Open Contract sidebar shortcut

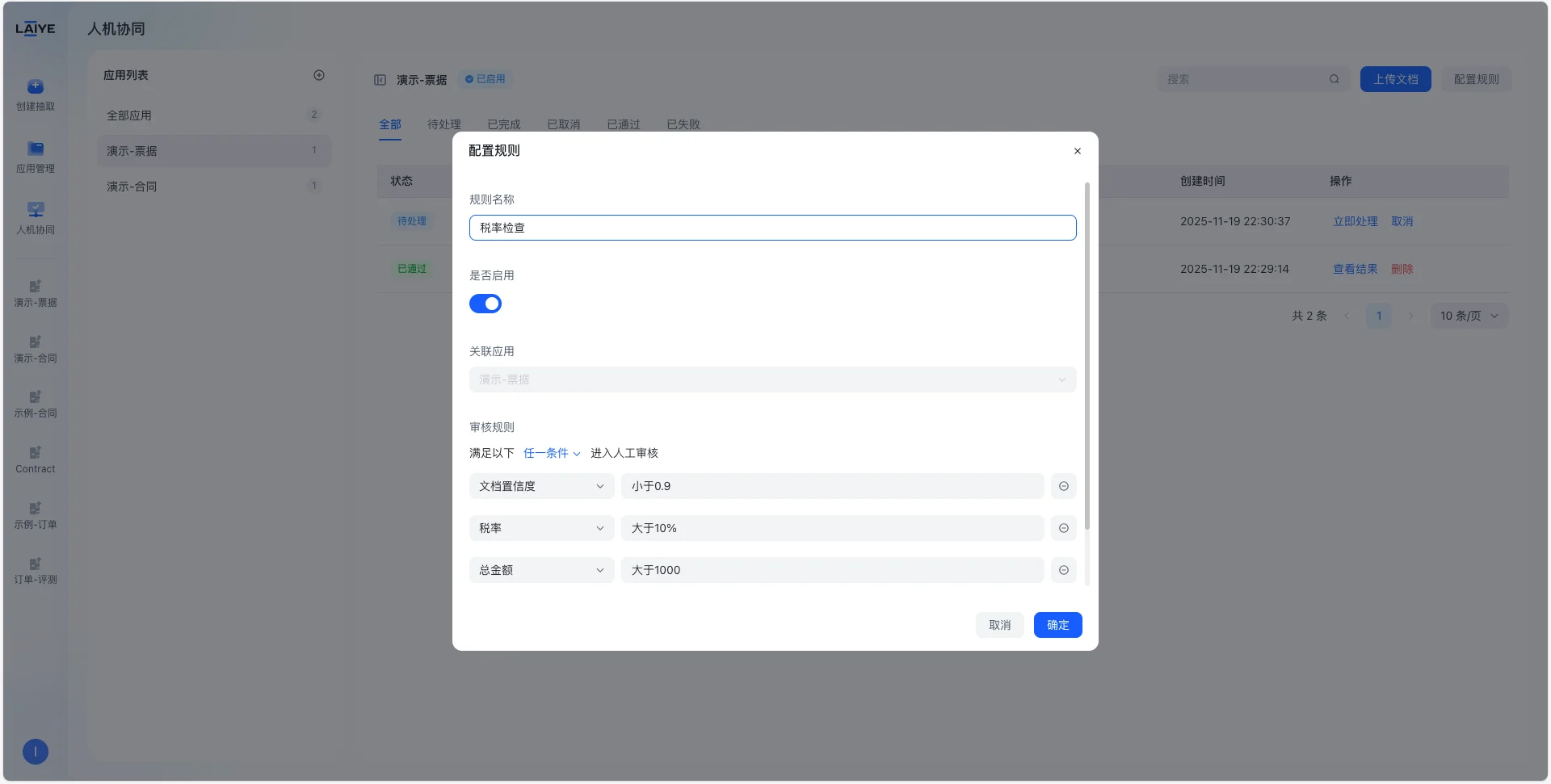(x=36, y=459)
